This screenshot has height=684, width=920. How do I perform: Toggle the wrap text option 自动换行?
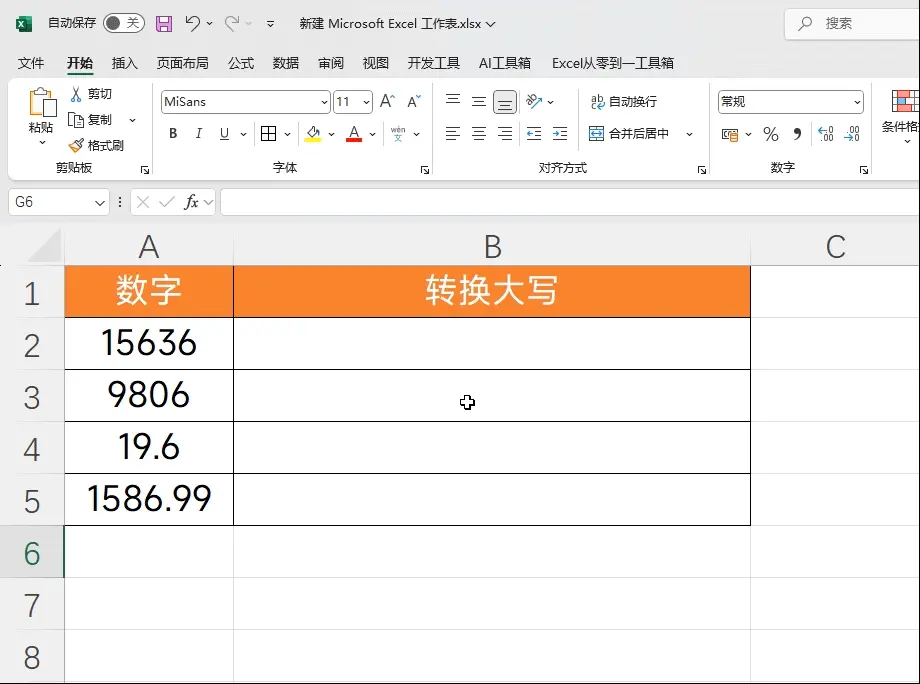point(623,102)
